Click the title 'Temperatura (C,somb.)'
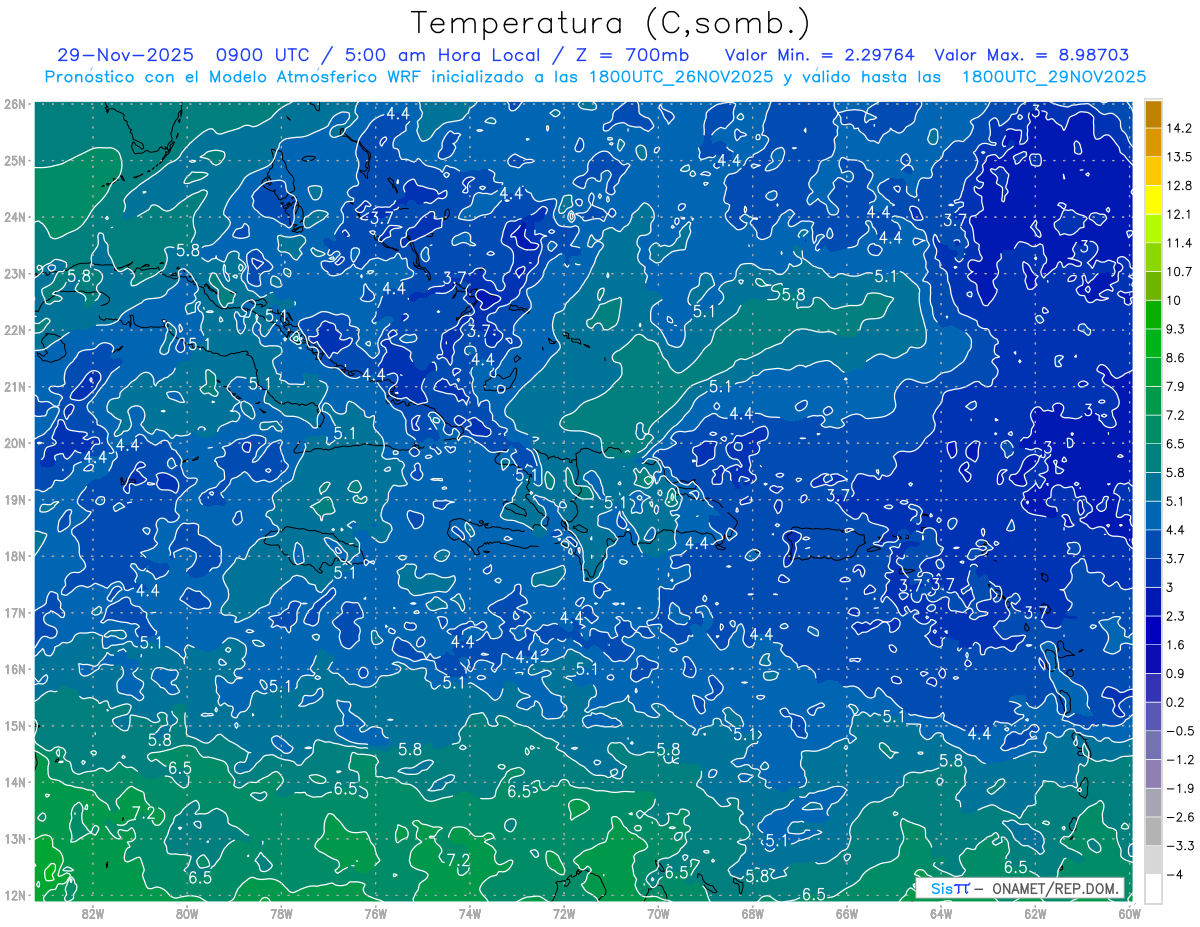The width and height of the screenshot is (1200, 927). tap(611, 23)
